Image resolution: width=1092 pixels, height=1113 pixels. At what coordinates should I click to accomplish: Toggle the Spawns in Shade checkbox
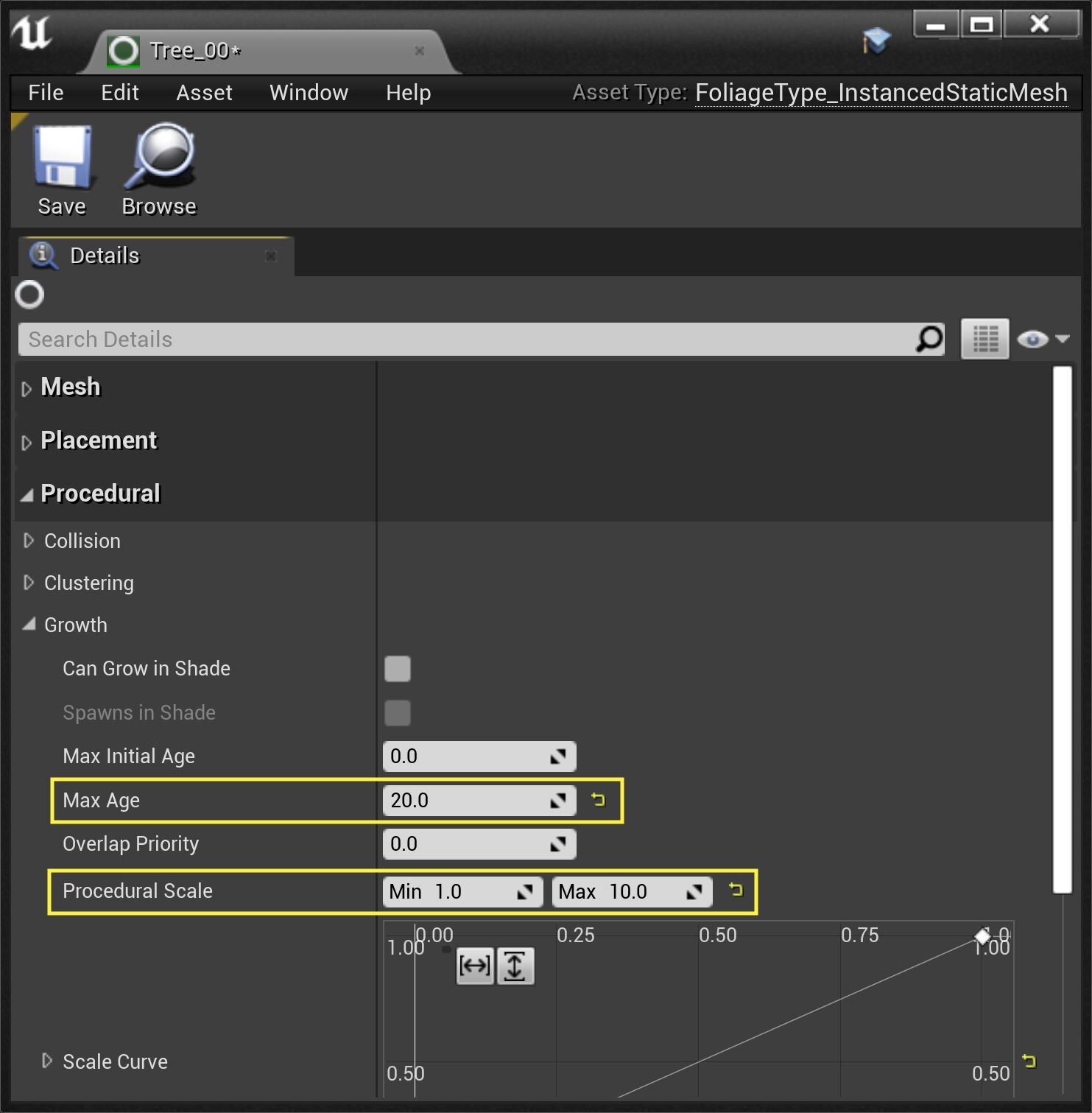398,713
